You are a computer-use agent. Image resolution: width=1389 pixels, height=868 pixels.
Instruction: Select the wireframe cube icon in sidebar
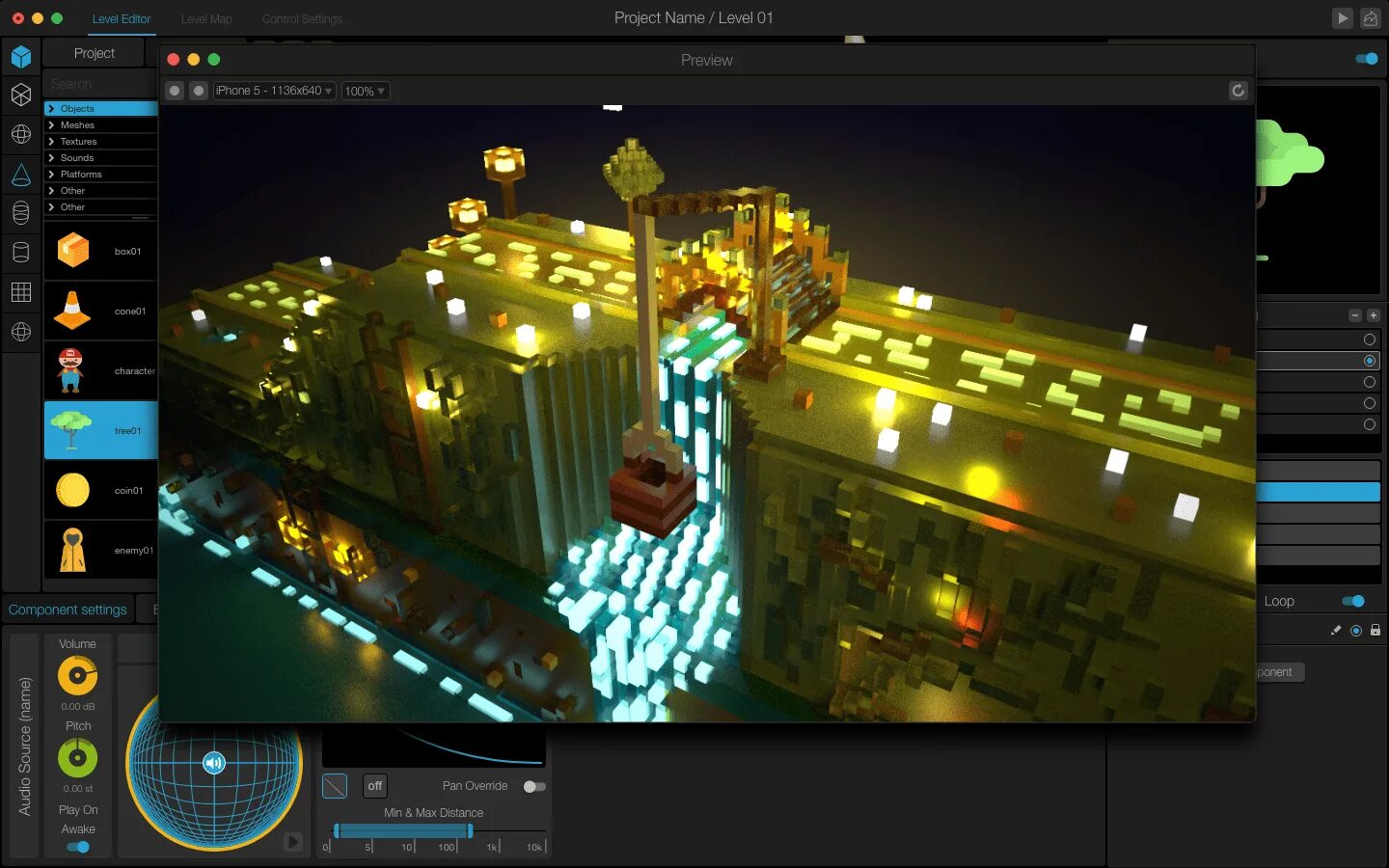point(20,95)
